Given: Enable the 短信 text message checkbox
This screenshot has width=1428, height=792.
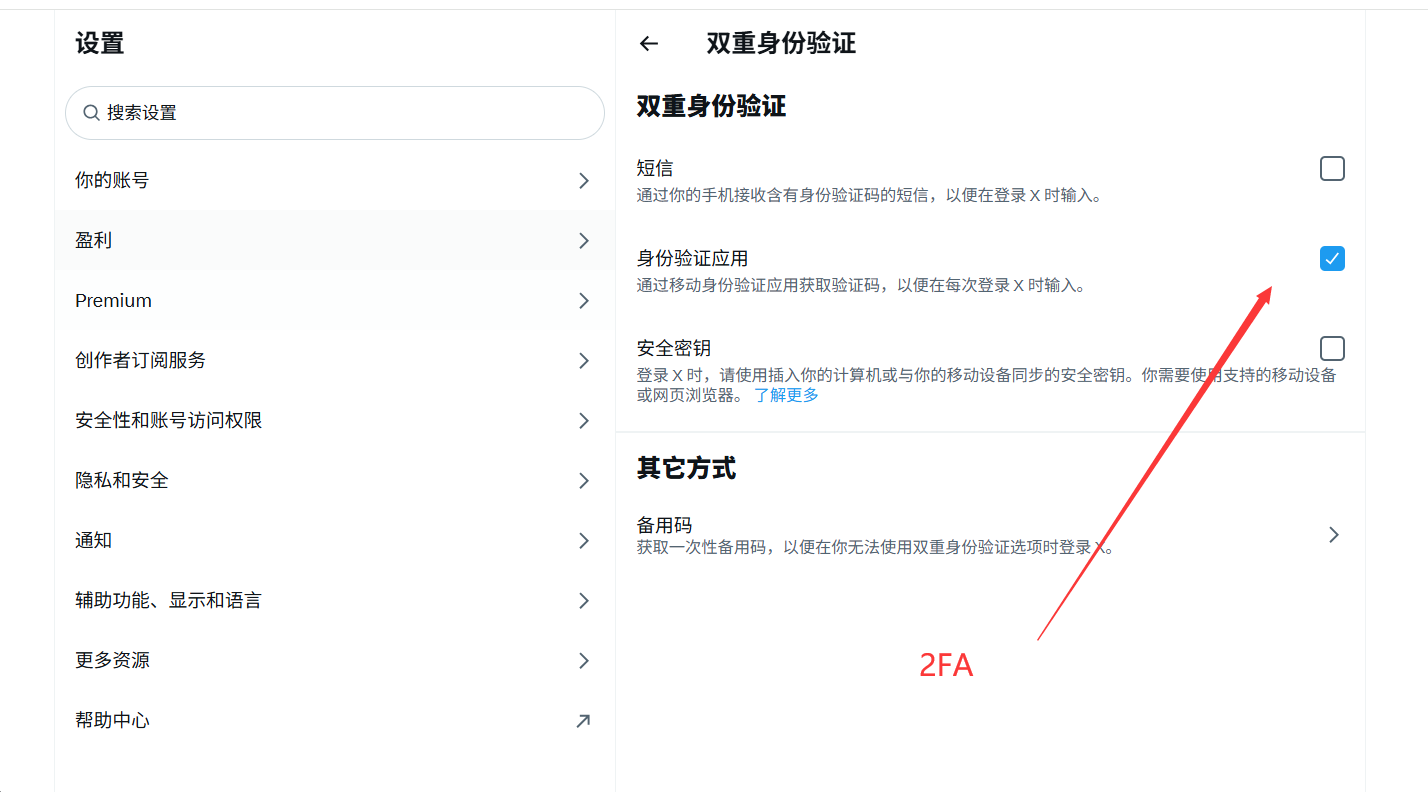Looking at the screenshot, I should (x=1332, y=168).
